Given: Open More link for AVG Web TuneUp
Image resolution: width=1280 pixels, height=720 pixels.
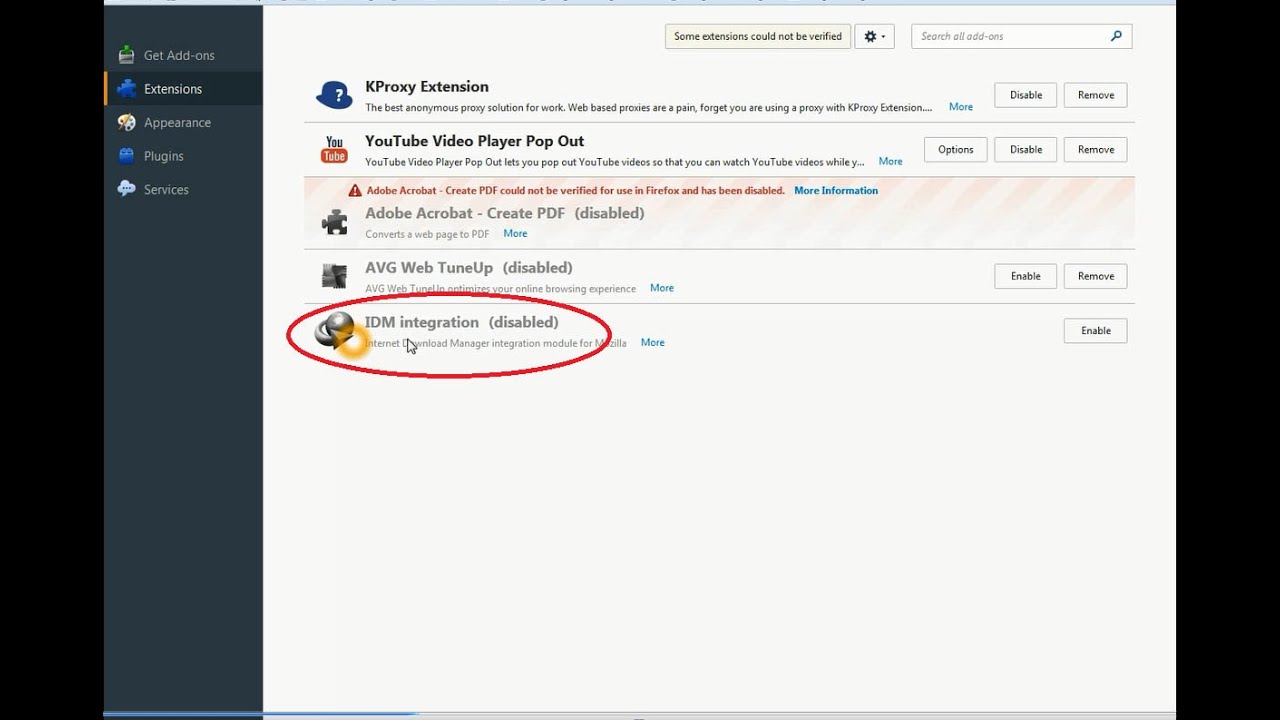Looking at the screenshot, I should [x=661, y=288].
